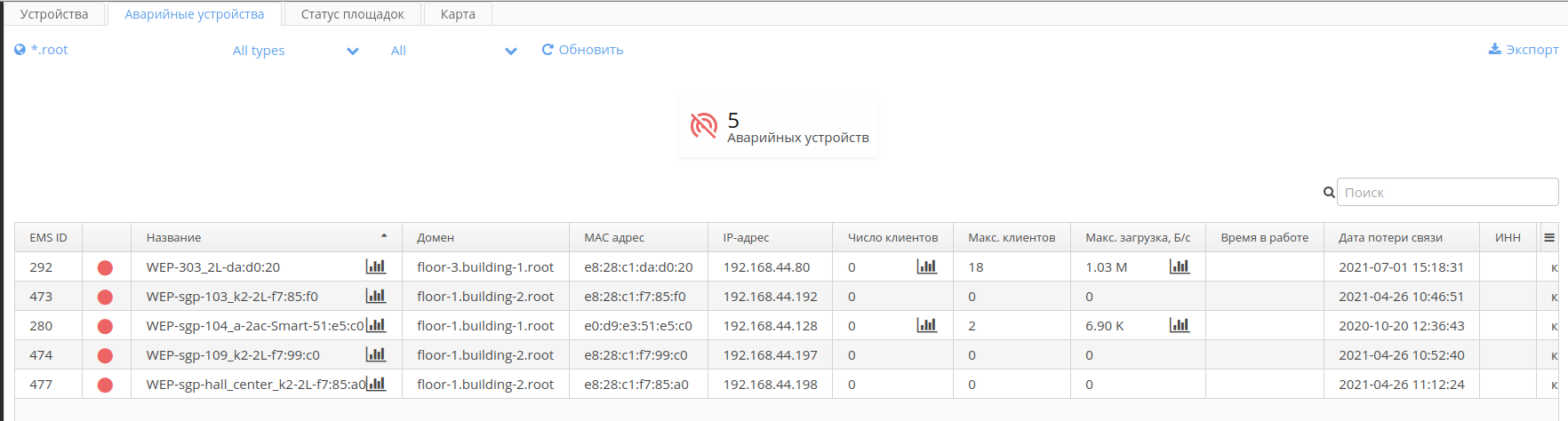Click max load chart icon for 6.90 K
Image resolution: width=1568 pixels, height=421 pixels.
1180,325
